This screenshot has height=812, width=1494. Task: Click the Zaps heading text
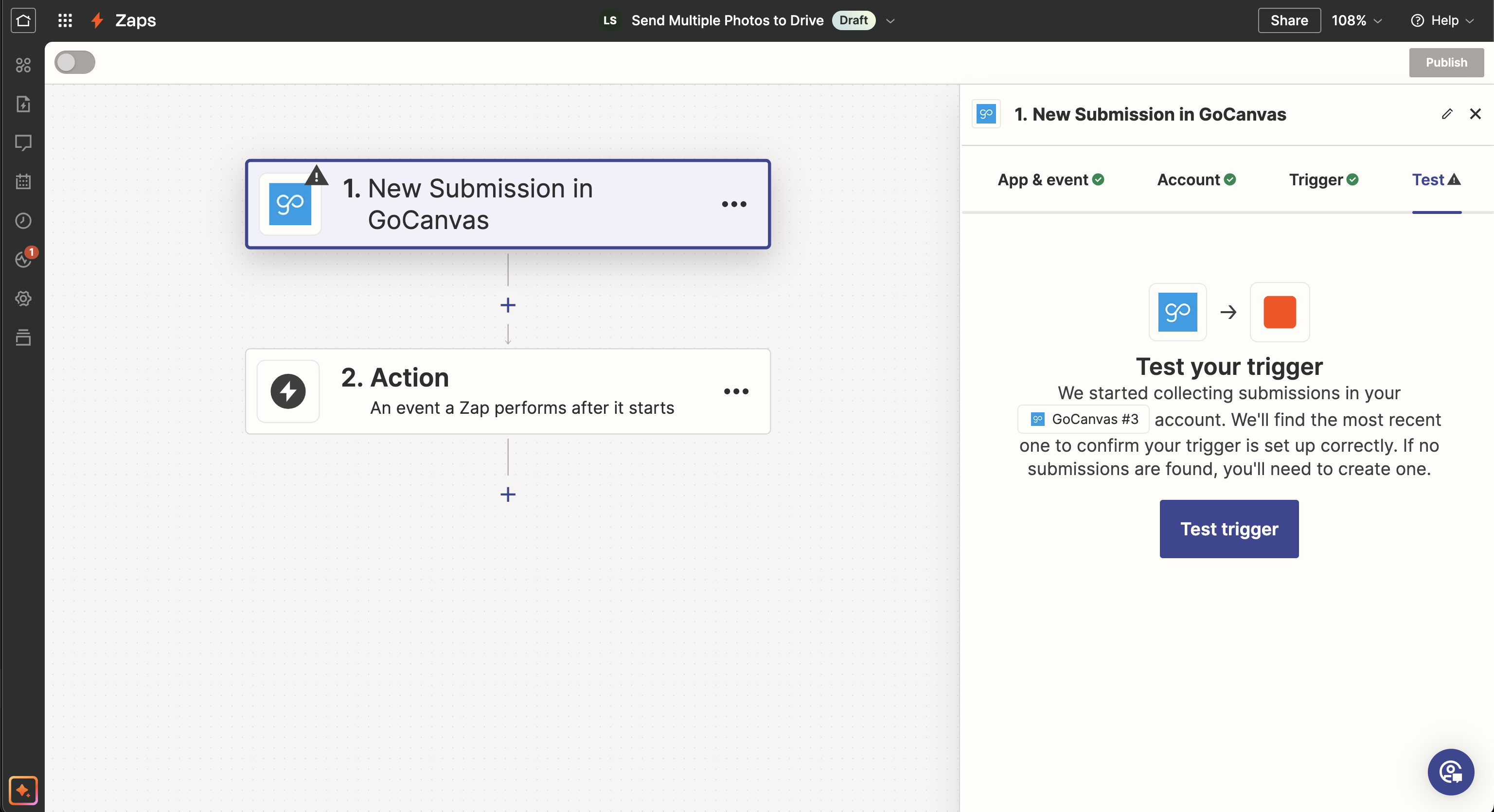[x=136, y=20]
